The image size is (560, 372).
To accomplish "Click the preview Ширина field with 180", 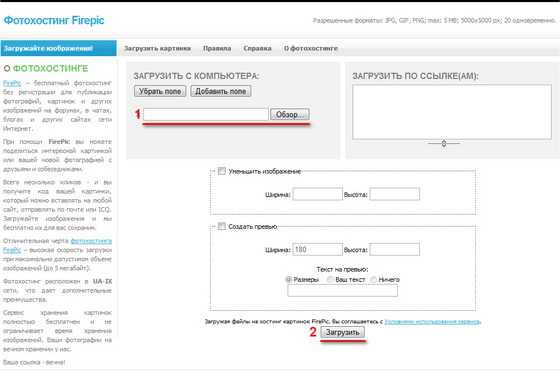I will pos(318,250).
